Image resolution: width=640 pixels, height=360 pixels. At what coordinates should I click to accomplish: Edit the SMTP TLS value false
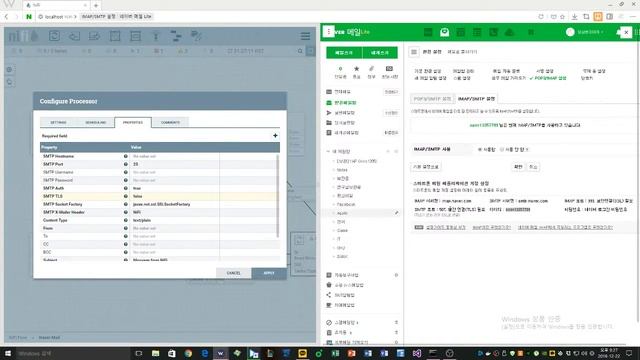[174, 196]
